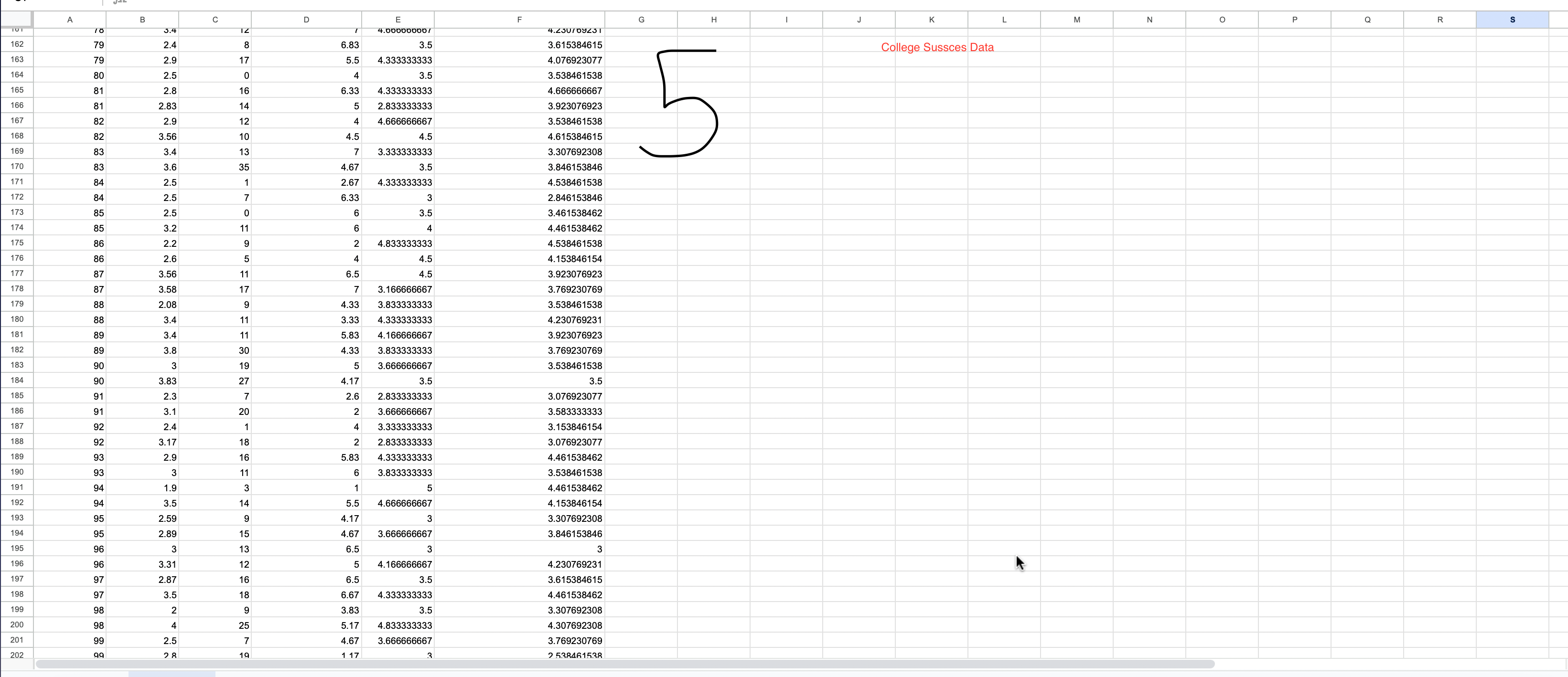1568x677 pixels.
Task: Click the cell showing 4.615384615 in row 168
Action: tap(519, 136)
